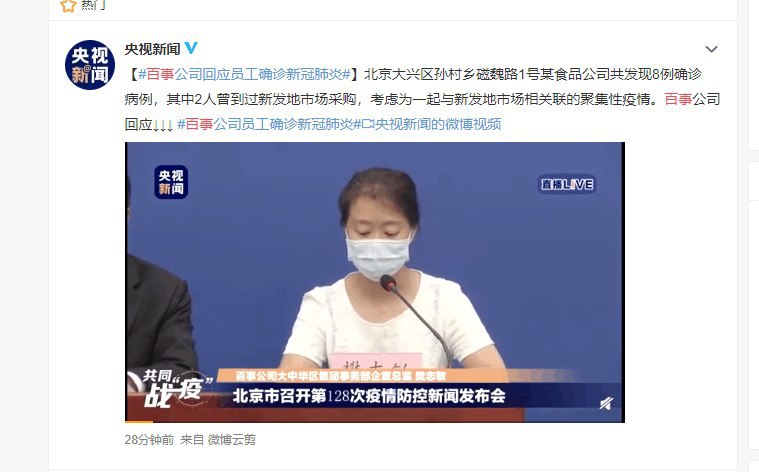Play the press conference video
Viewport: 759px width, 472px height.
(375, 282)
